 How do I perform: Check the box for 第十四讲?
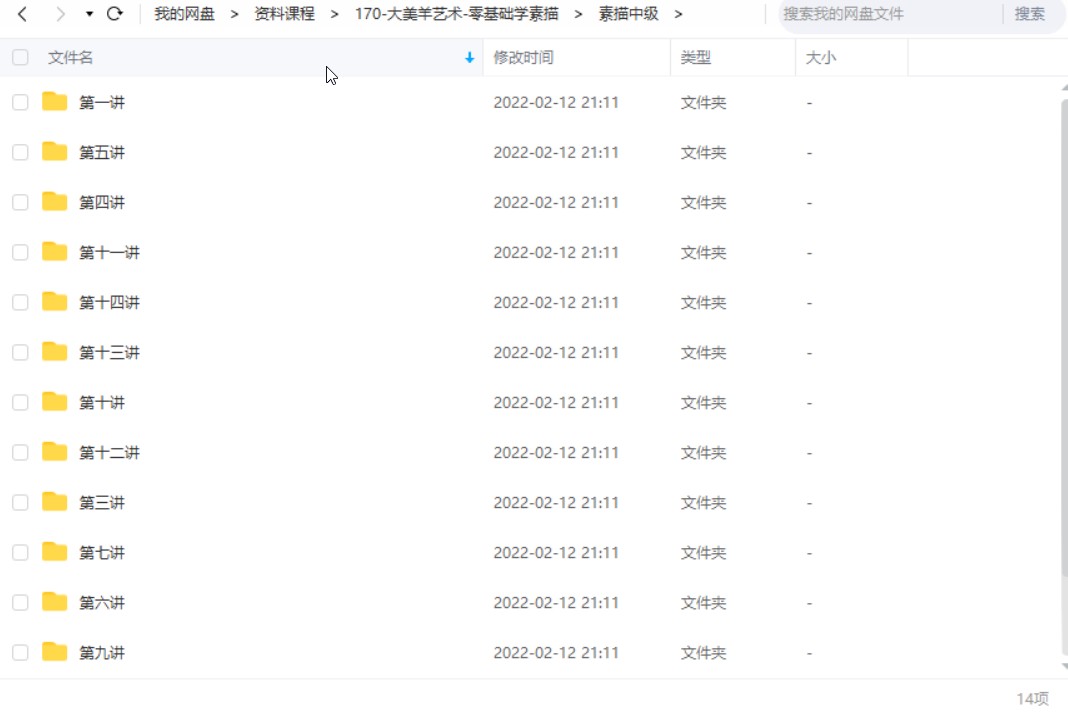[20, 302]
